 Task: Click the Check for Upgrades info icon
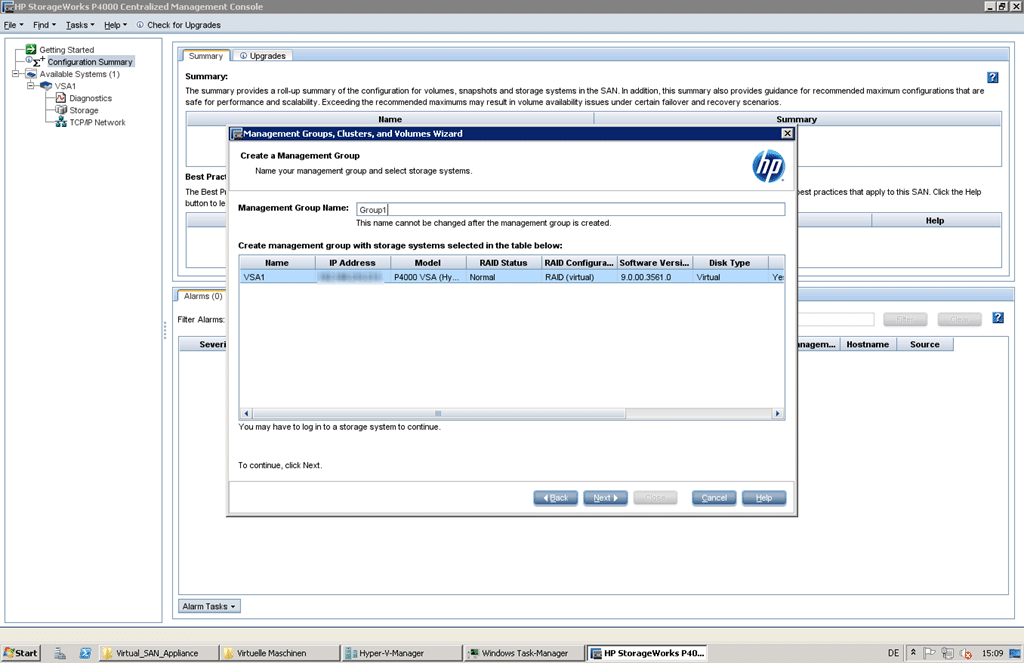point(140,25)
